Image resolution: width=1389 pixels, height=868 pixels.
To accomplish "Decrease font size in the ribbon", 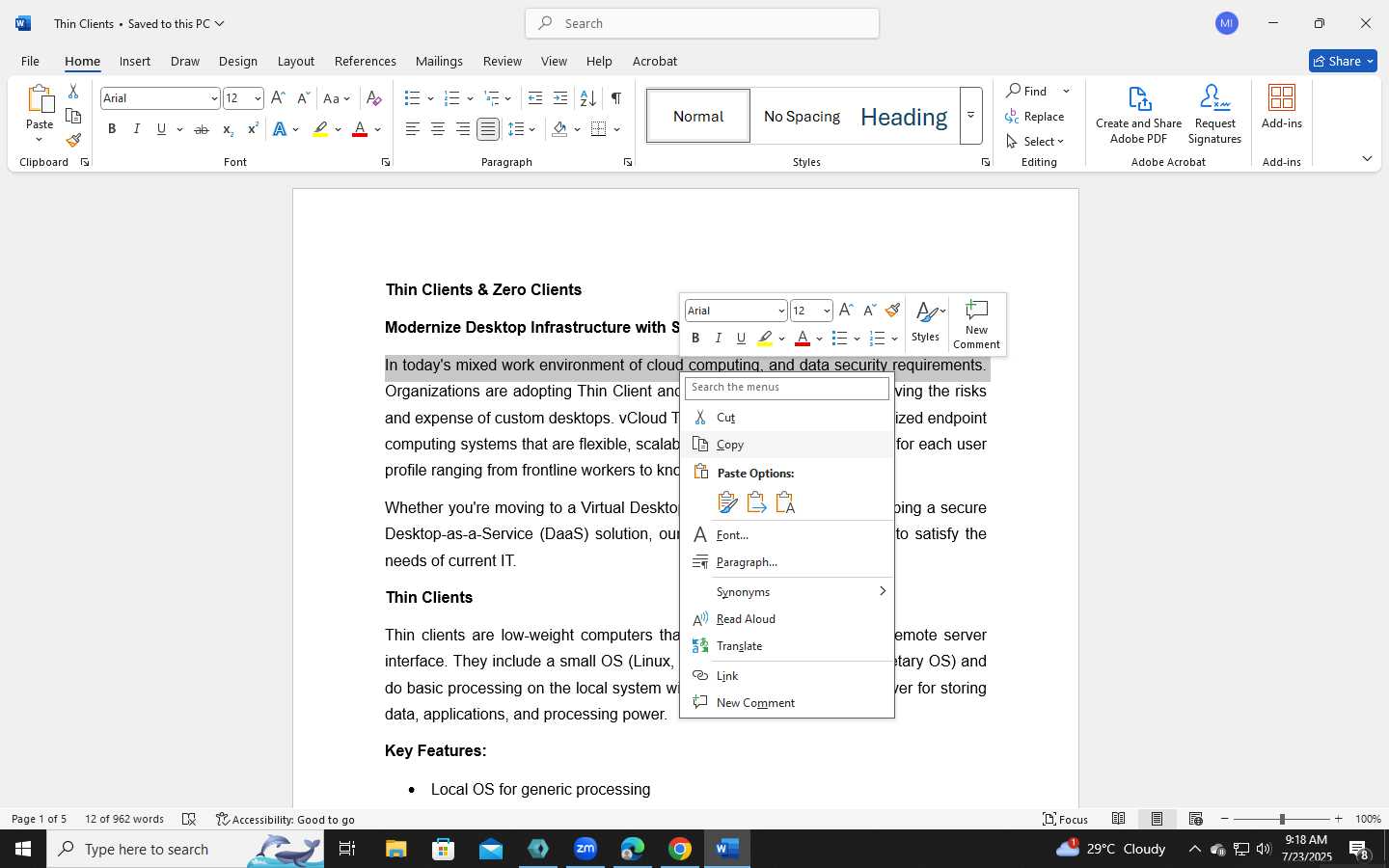I will (x=303, y=98).
